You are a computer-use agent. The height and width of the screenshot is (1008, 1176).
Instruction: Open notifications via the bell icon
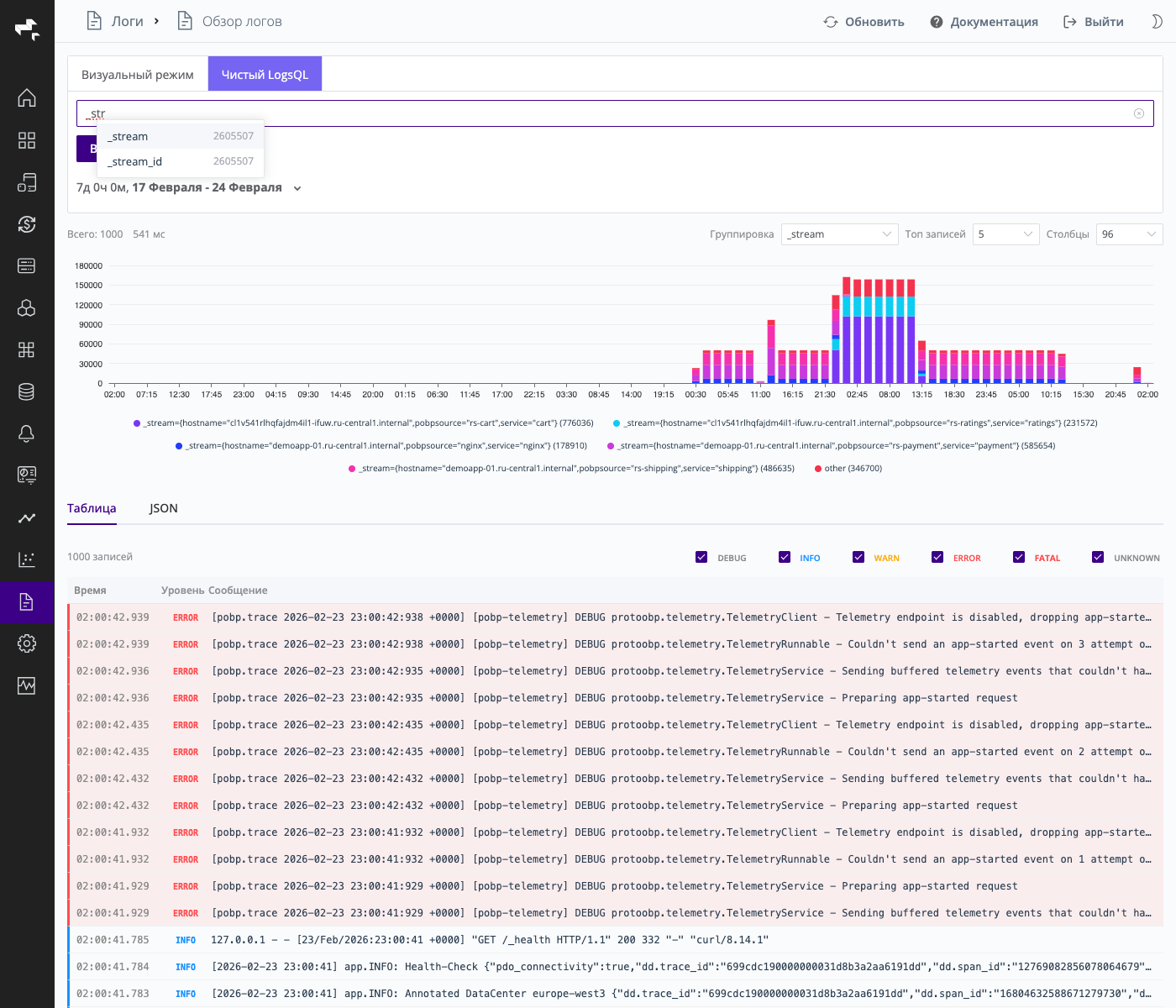tap(27, 433)
